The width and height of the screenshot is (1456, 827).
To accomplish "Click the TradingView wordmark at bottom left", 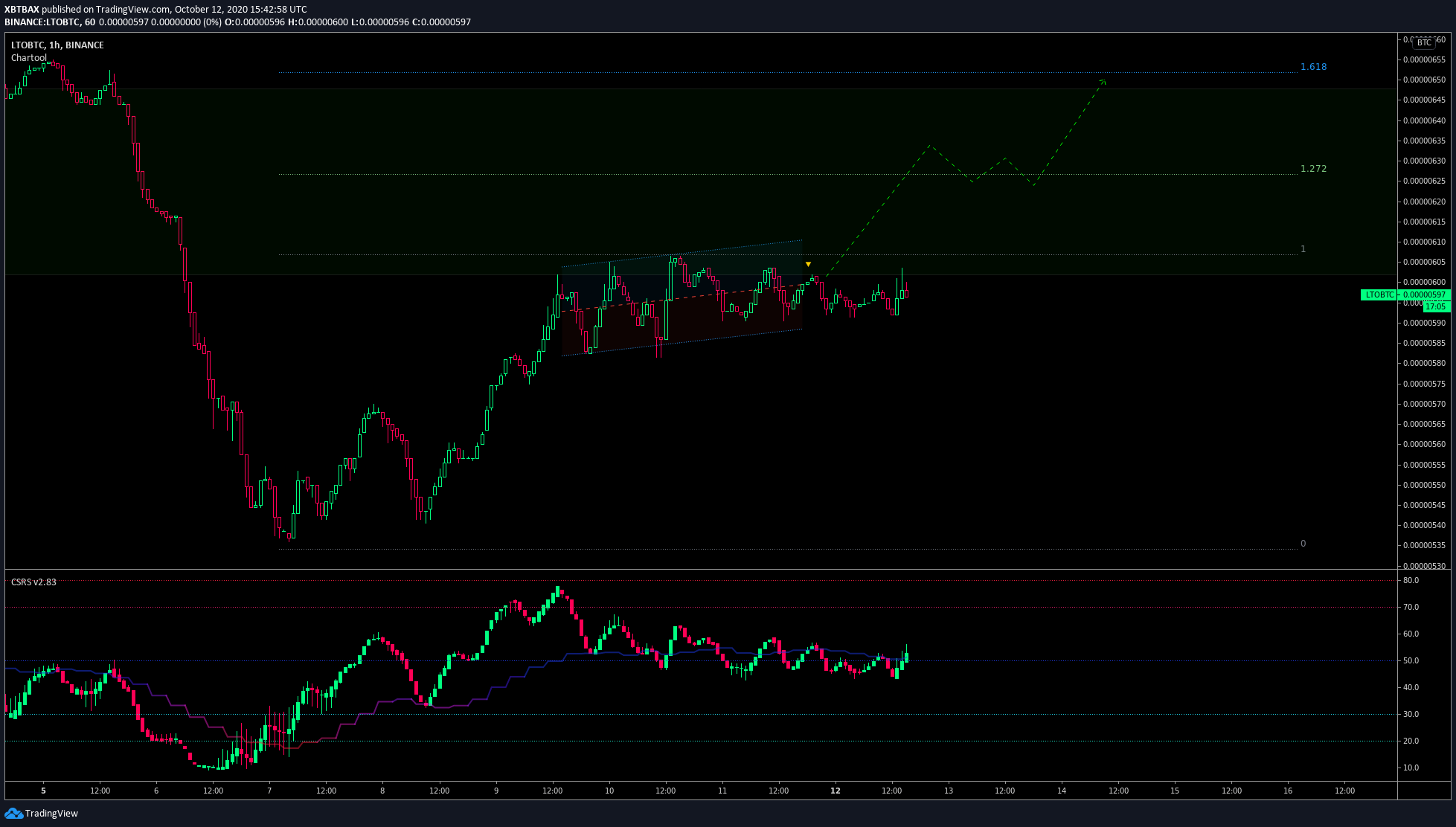I will (51, 813).
